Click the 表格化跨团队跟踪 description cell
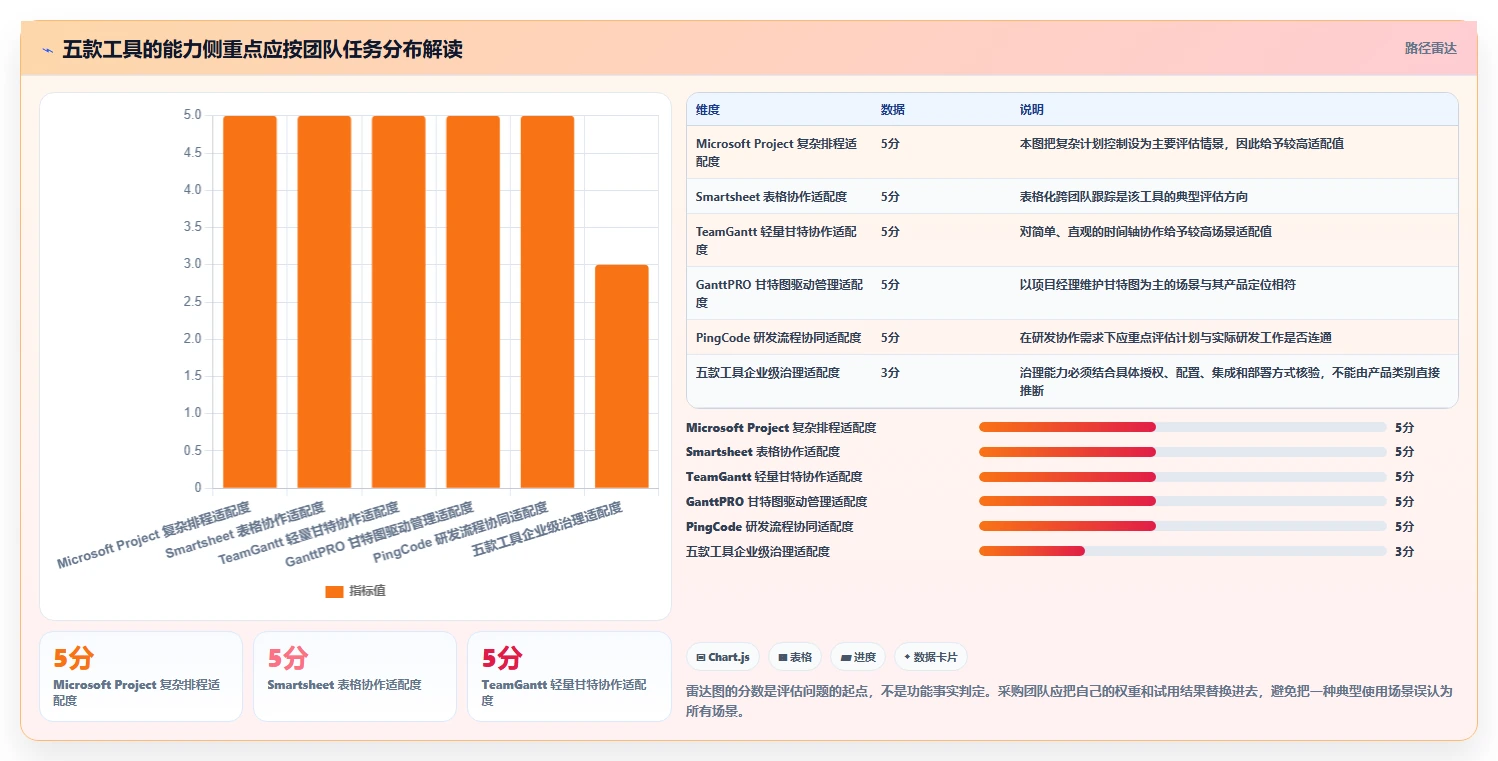Viewport: 1498px width, 761px height. coord(1234,196)
